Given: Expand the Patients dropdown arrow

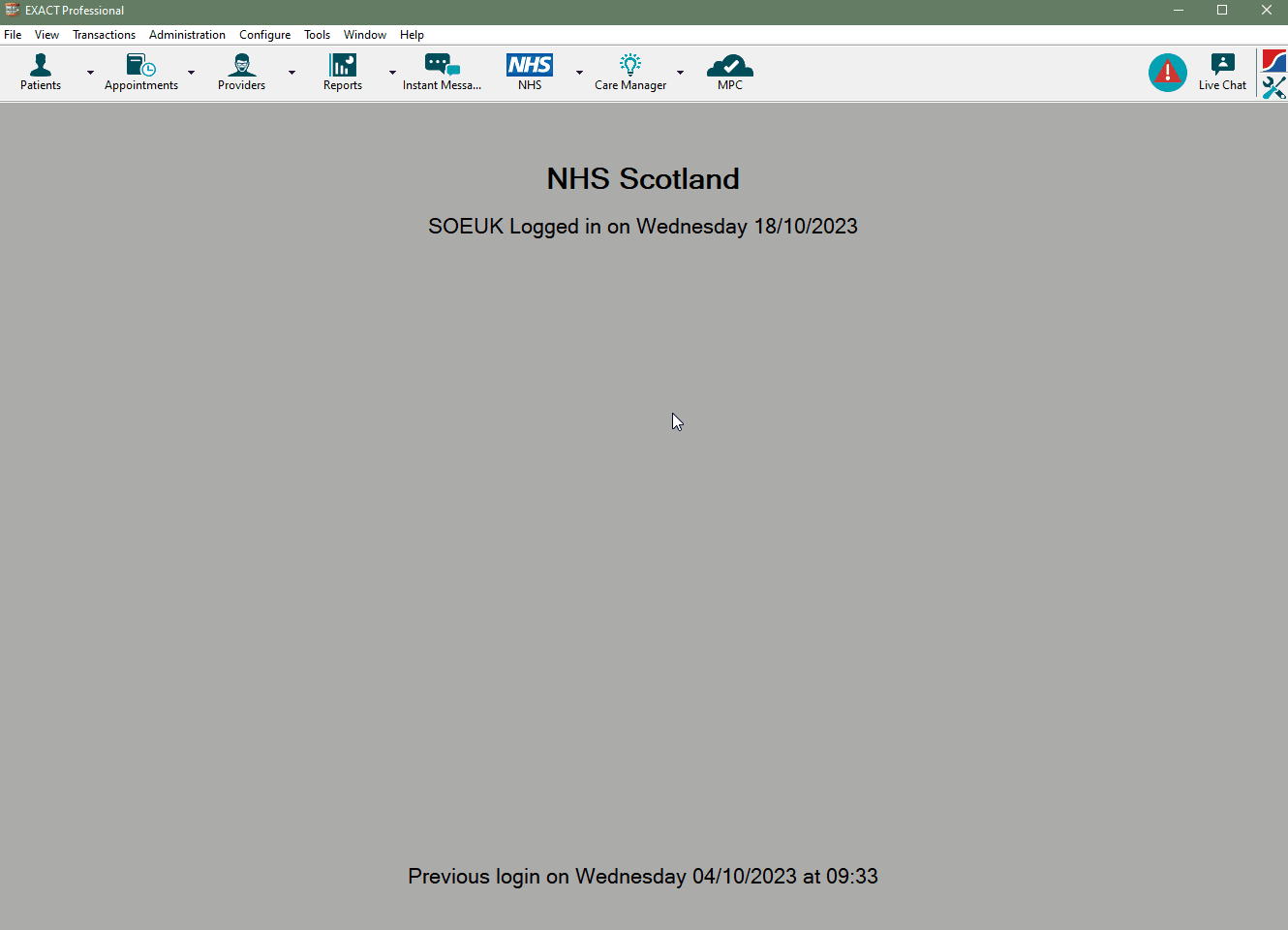Looking at the screenshot, I should (x=90, y=73).
